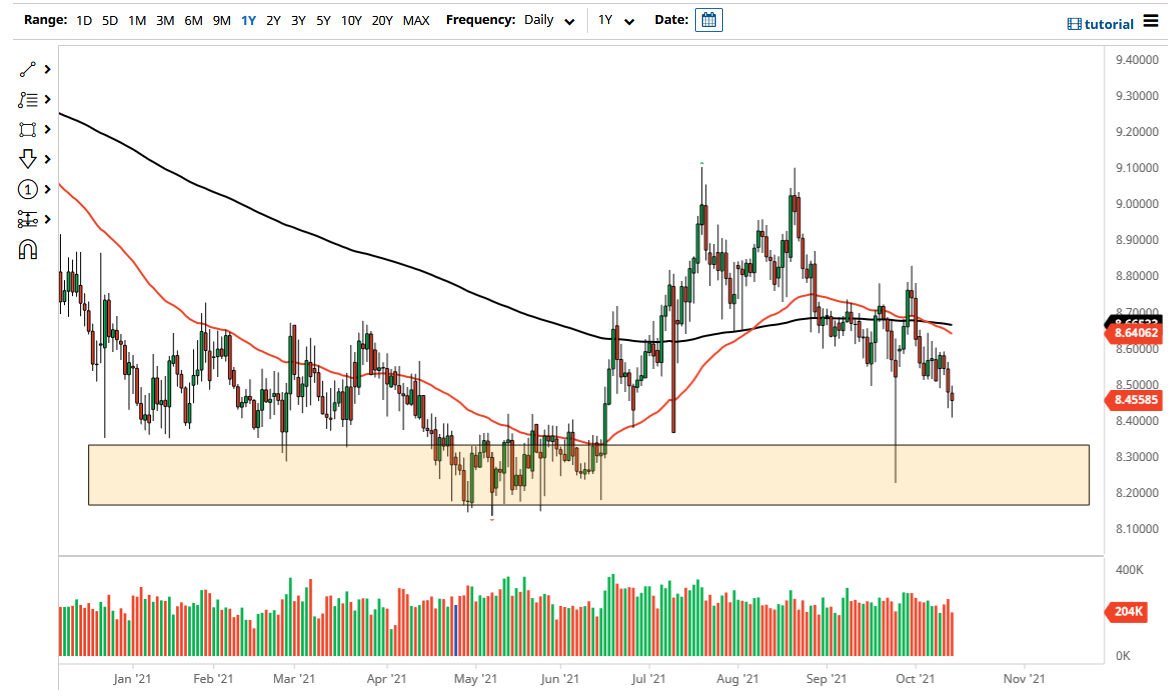Select the rectangle shape tool
This screenshot has height=698, width=1176.
click(28, 129)
